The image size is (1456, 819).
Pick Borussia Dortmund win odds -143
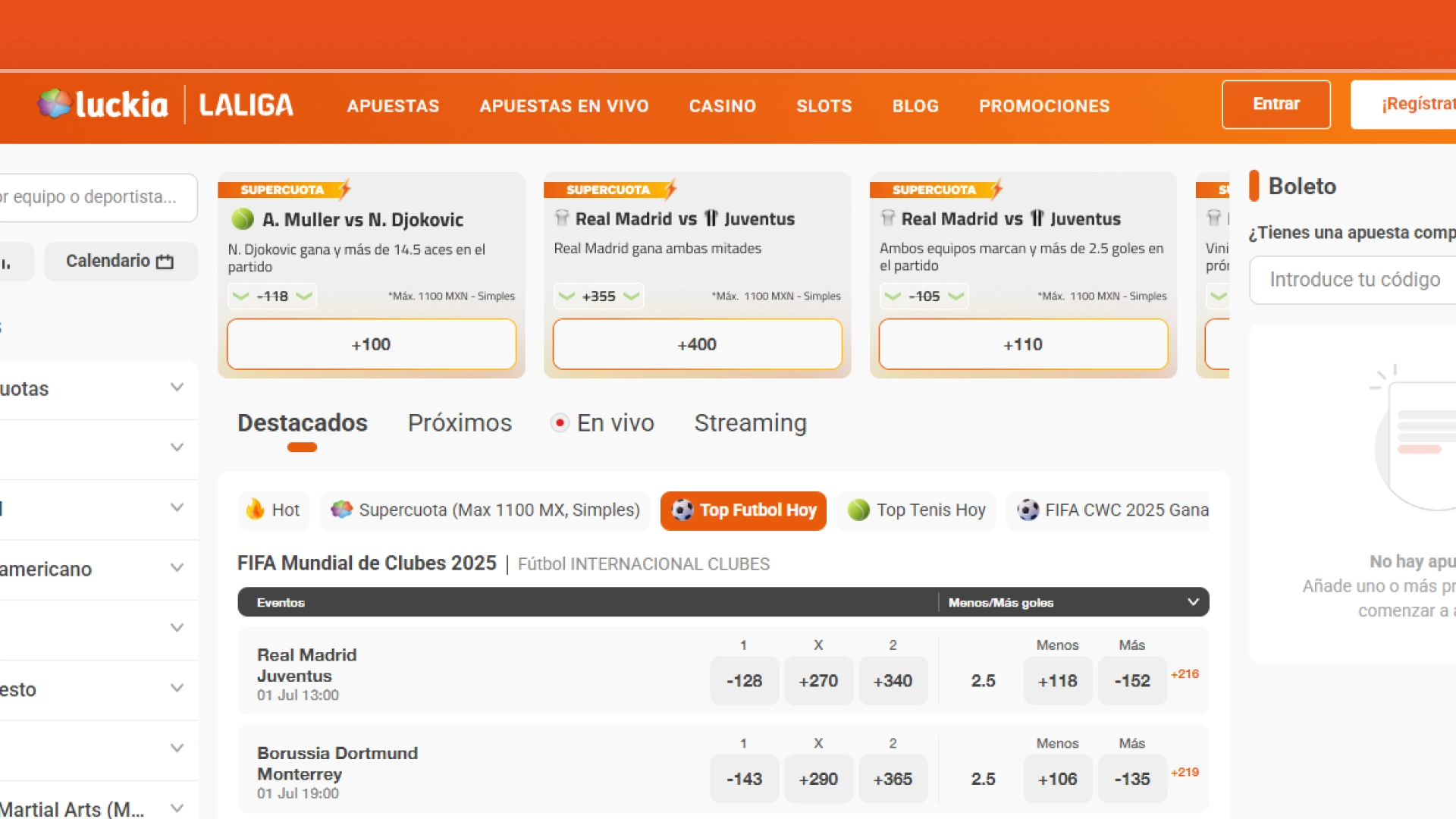point(744,779)
